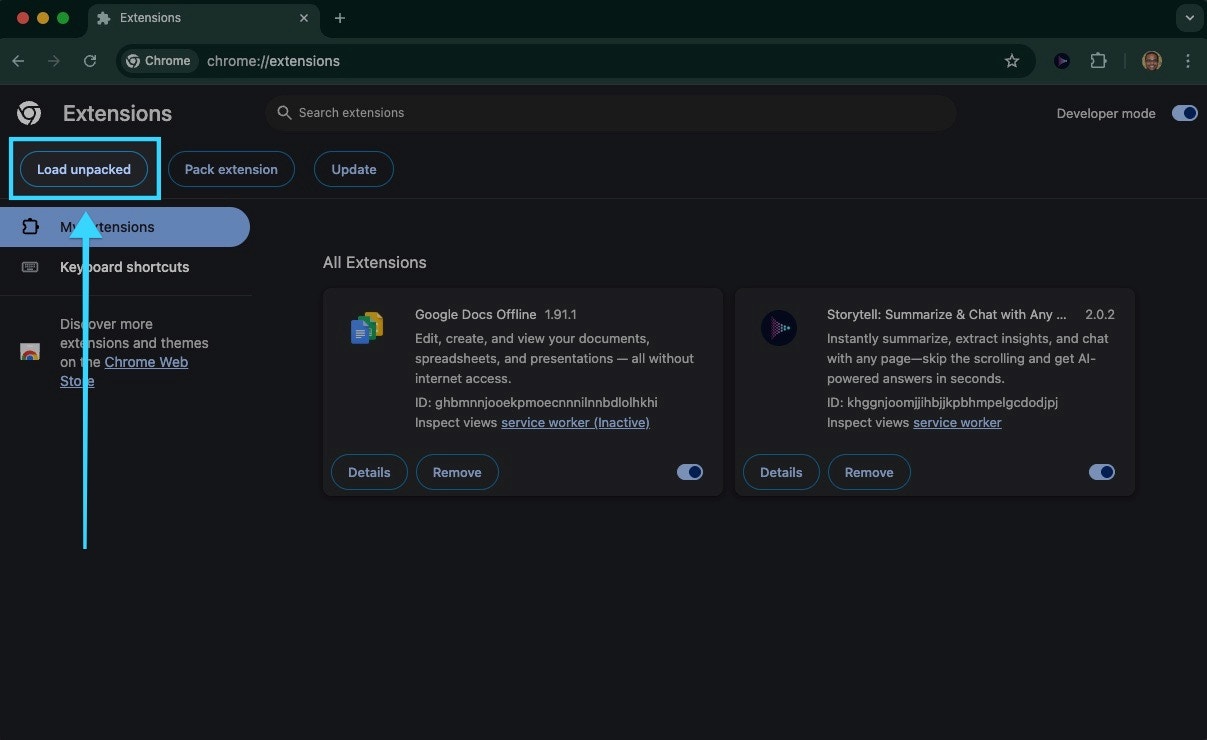Screen dimensions: 1207x740
Task: Click the Chrome logo beside Extensions title
Action: [29, 113]
